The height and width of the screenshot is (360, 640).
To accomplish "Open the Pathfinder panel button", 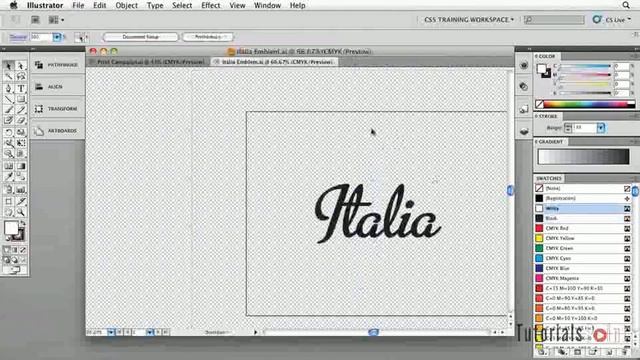I will coord(57,65).
